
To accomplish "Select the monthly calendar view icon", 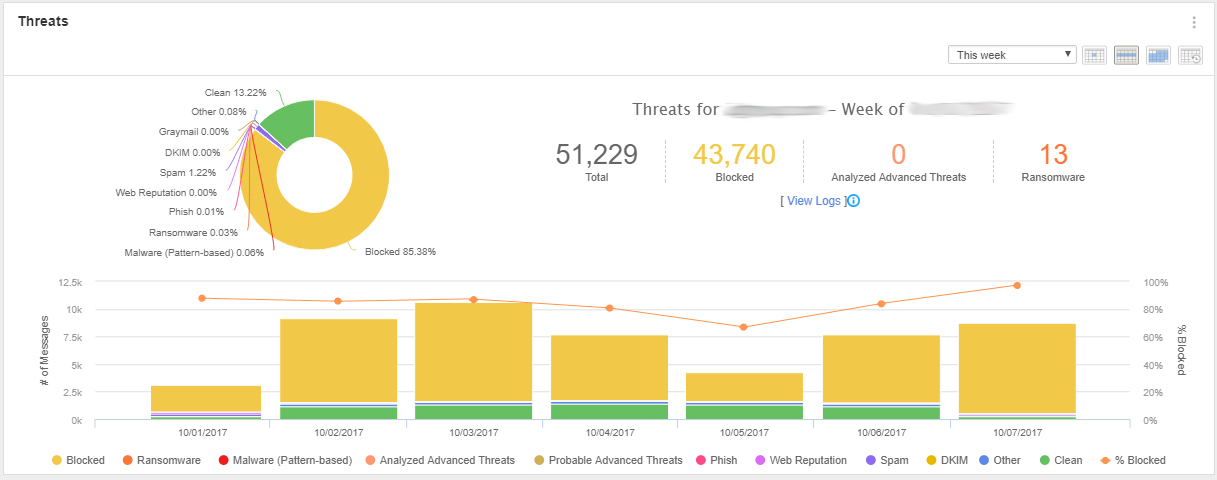I will coord(1158,55).
